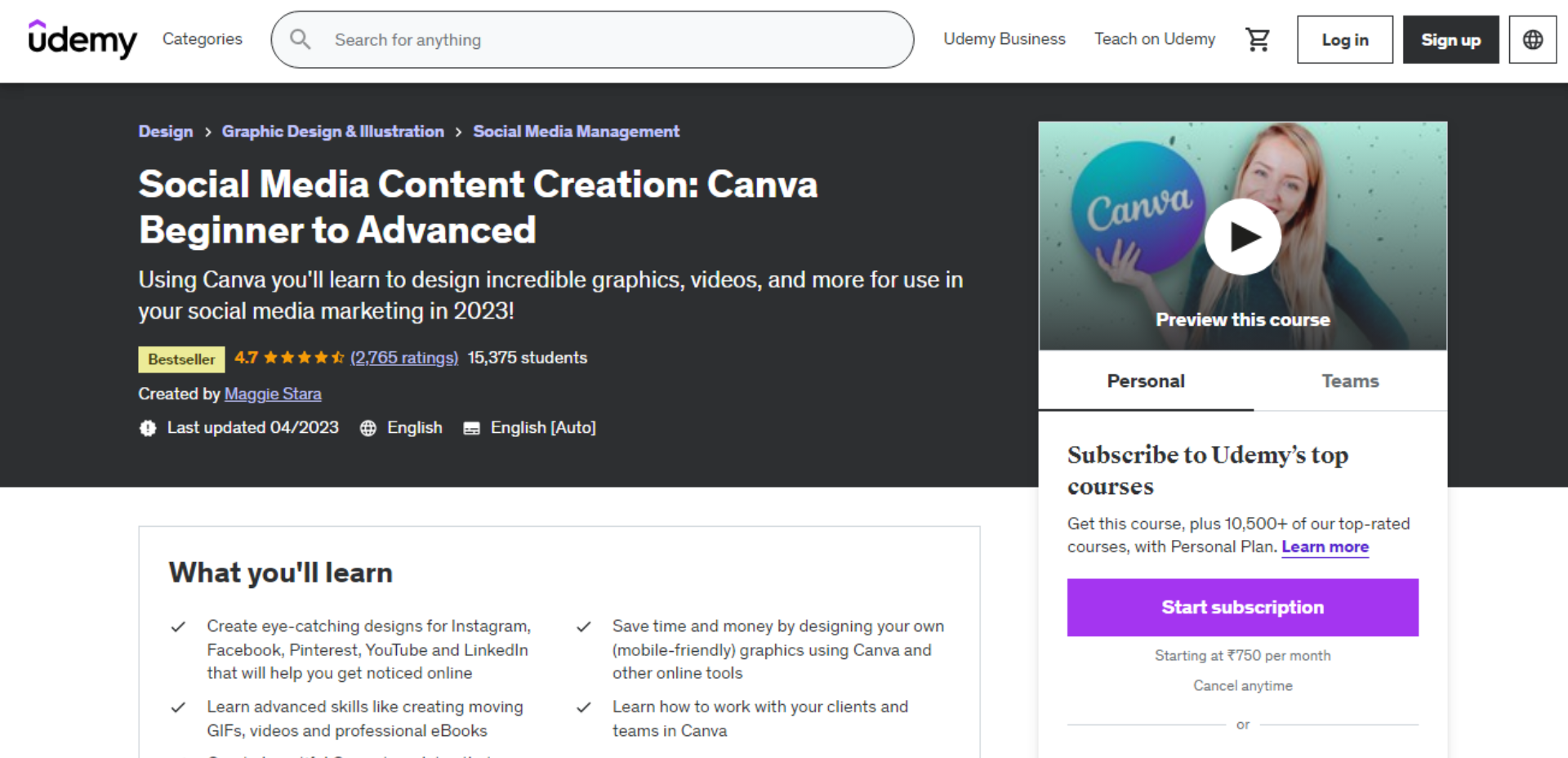Image resolution: width=1568 pixels, height=758 pixels.
Task: Open language globe button in header
Action: click(1533, 39)
